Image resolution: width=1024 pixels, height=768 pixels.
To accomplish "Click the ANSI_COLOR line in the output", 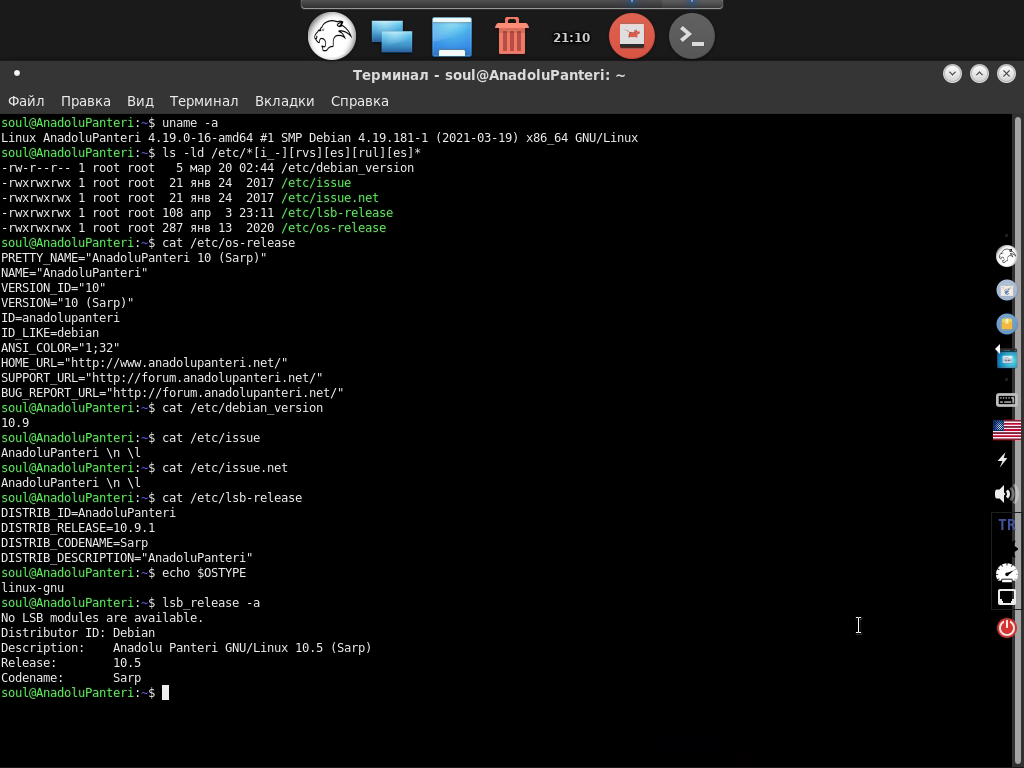I will click(x=60, y=348).
